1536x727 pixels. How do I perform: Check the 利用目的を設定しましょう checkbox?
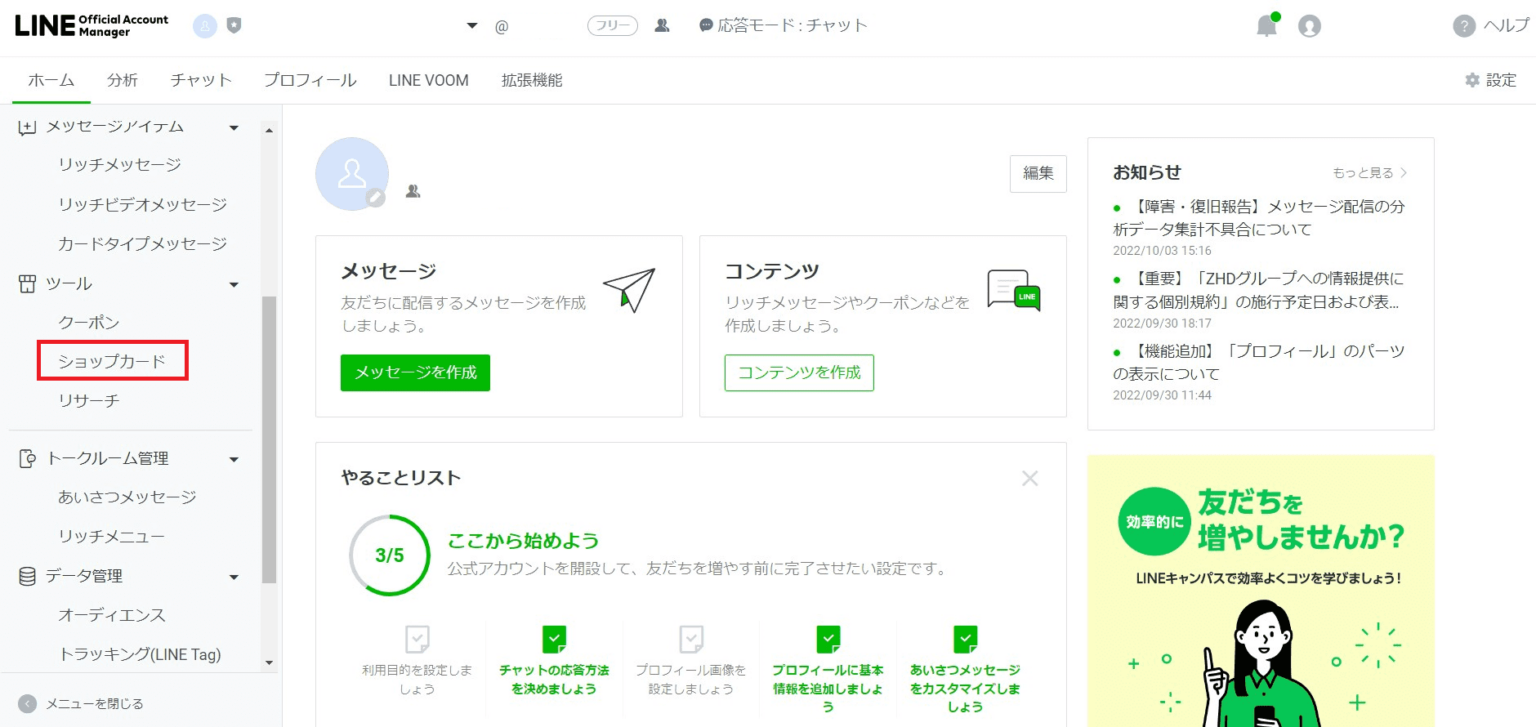(x=416, y=640)
